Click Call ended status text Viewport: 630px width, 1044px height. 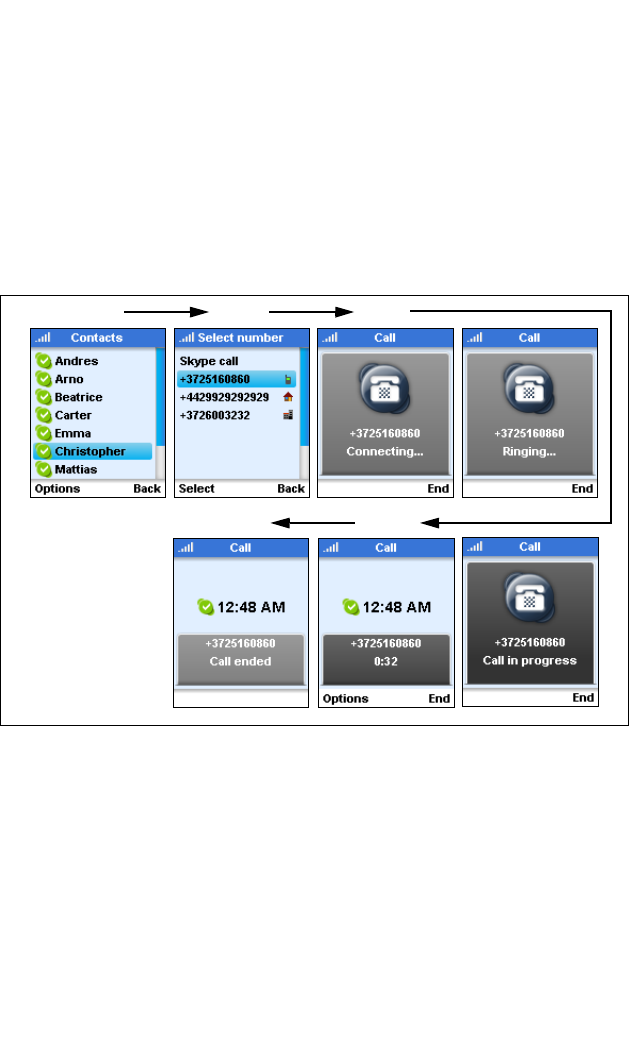(x=240, y=661)
